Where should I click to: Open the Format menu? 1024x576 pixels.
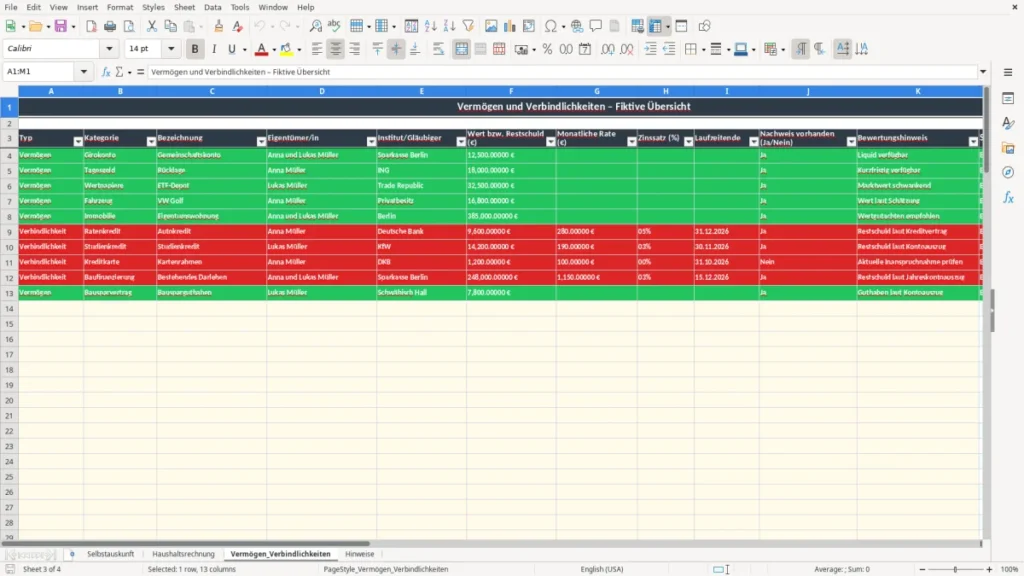point(120,7)
